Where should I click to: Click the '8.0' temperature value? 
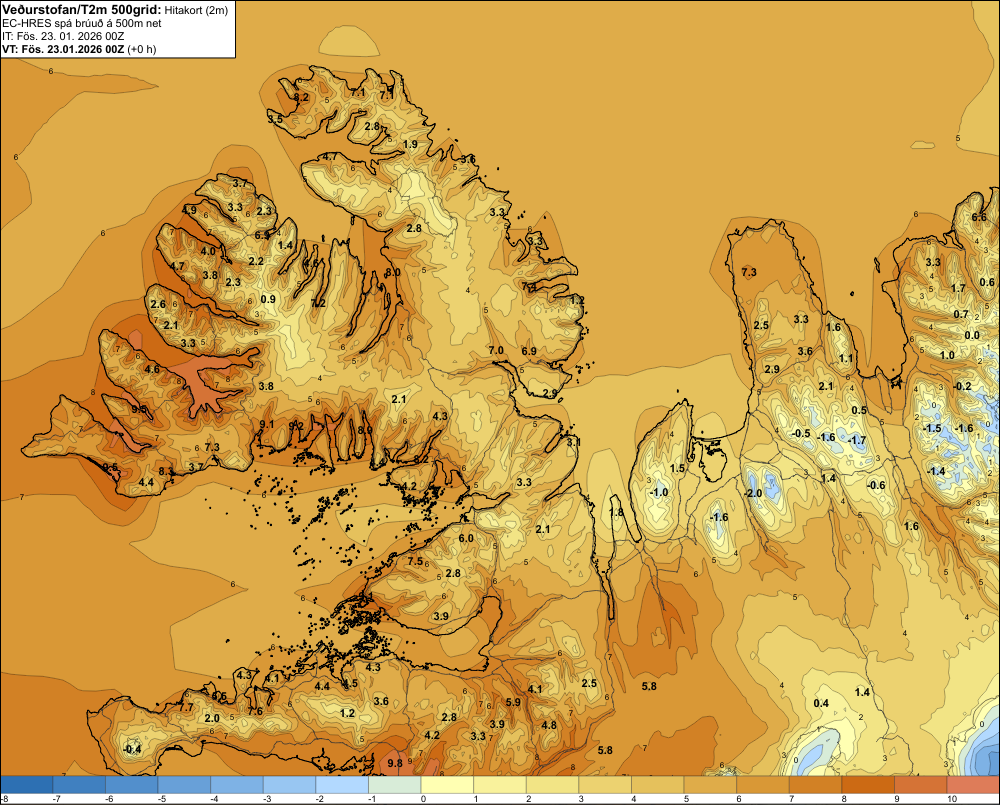pos(393,272)
